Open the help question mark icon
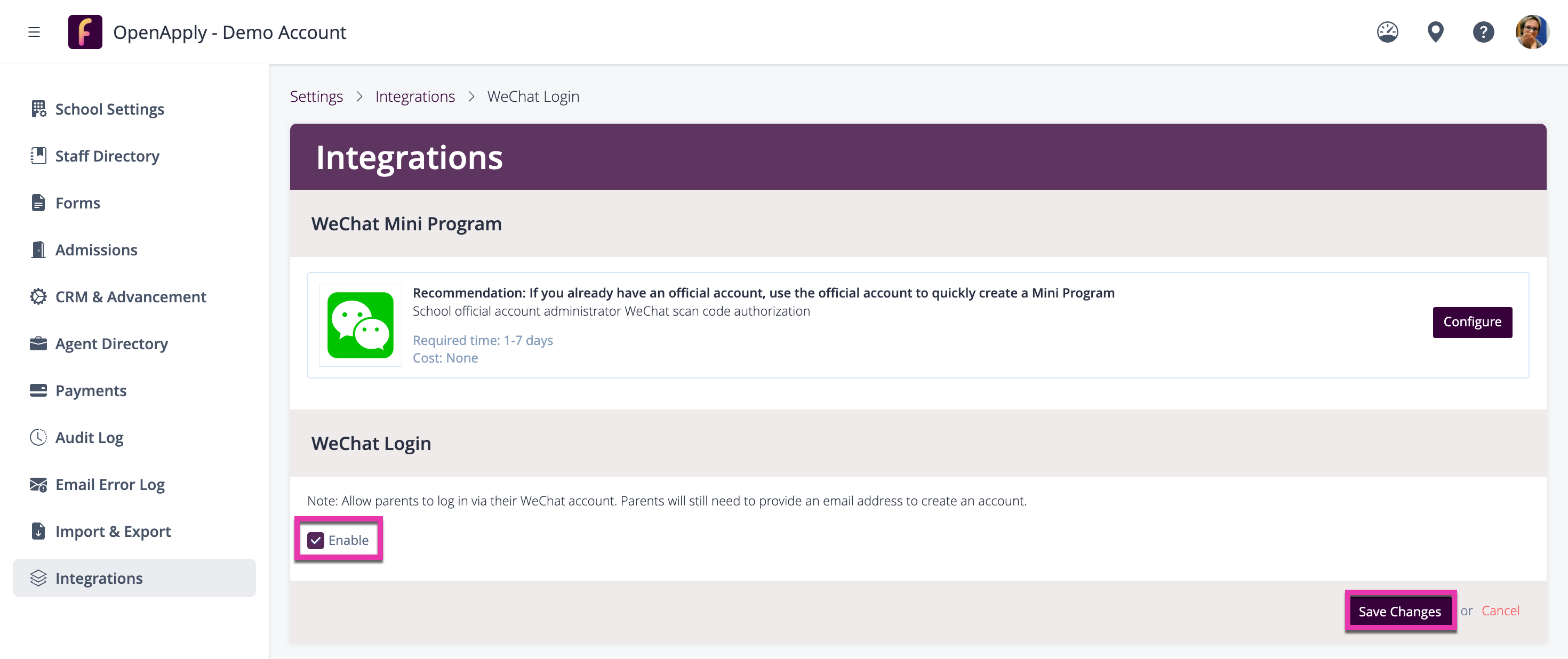The image size is (1568, 659). (1483, 32)
